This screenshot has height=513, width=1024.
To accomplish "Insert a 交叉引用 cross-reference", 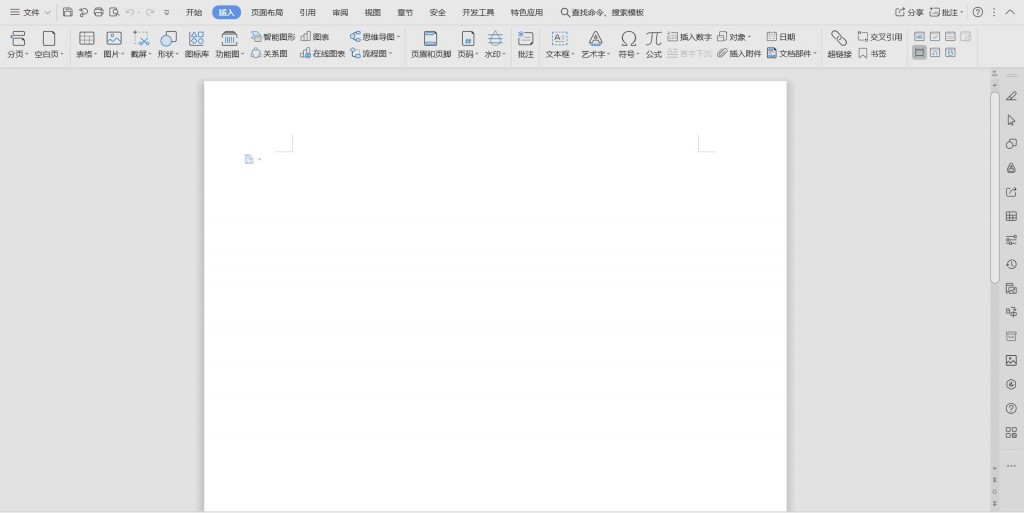I will coord(880,37).
